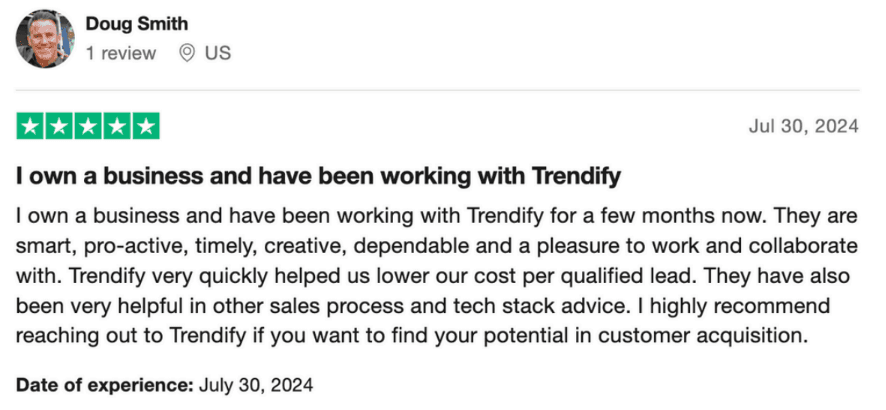
Task: Click the 'July 30, 2024' experience date
Action: (256, 386)
